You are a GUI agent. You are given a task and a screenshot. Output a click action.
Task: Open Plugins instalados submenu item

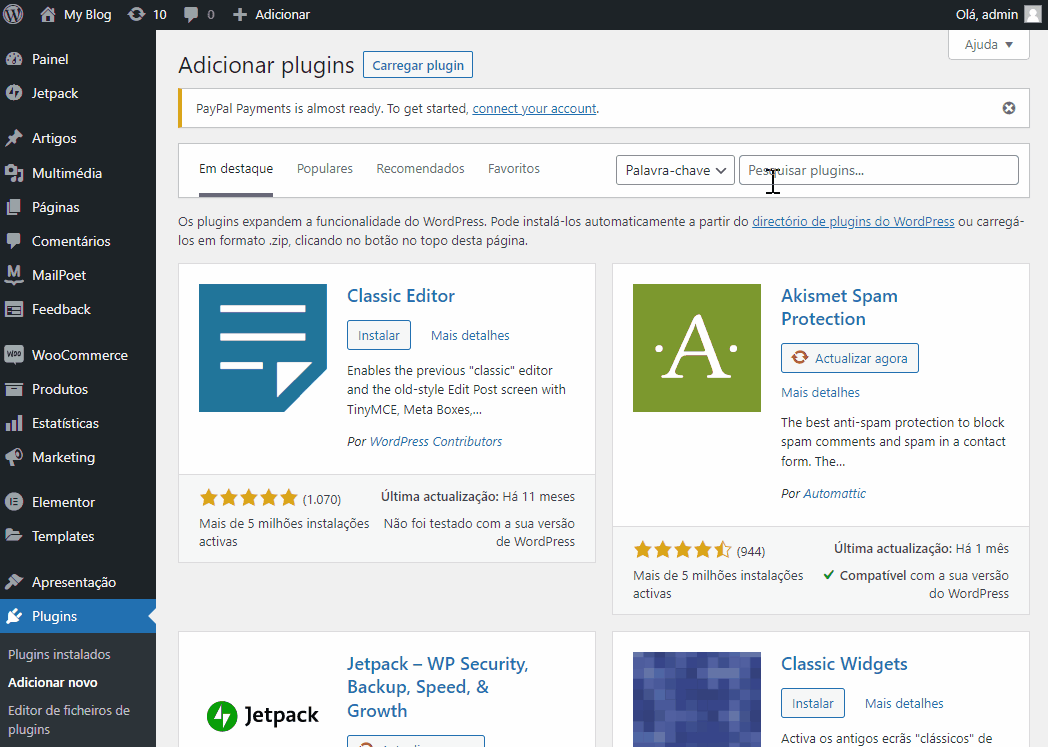[59, 655]
